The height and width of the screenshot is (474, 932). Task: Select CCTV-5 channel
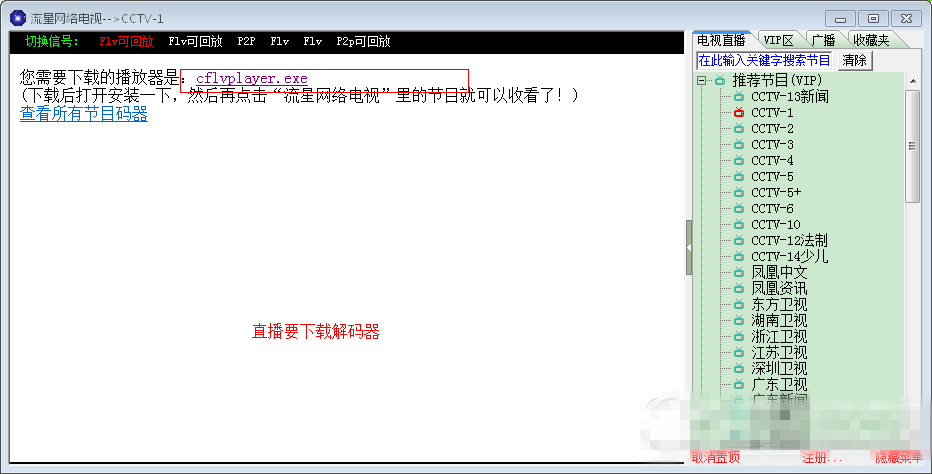[772, 177]
